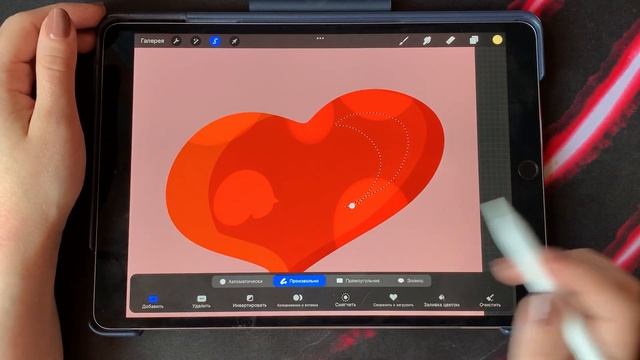
Task: Tap the three-dots menu at top center
Action: (320, 38)
